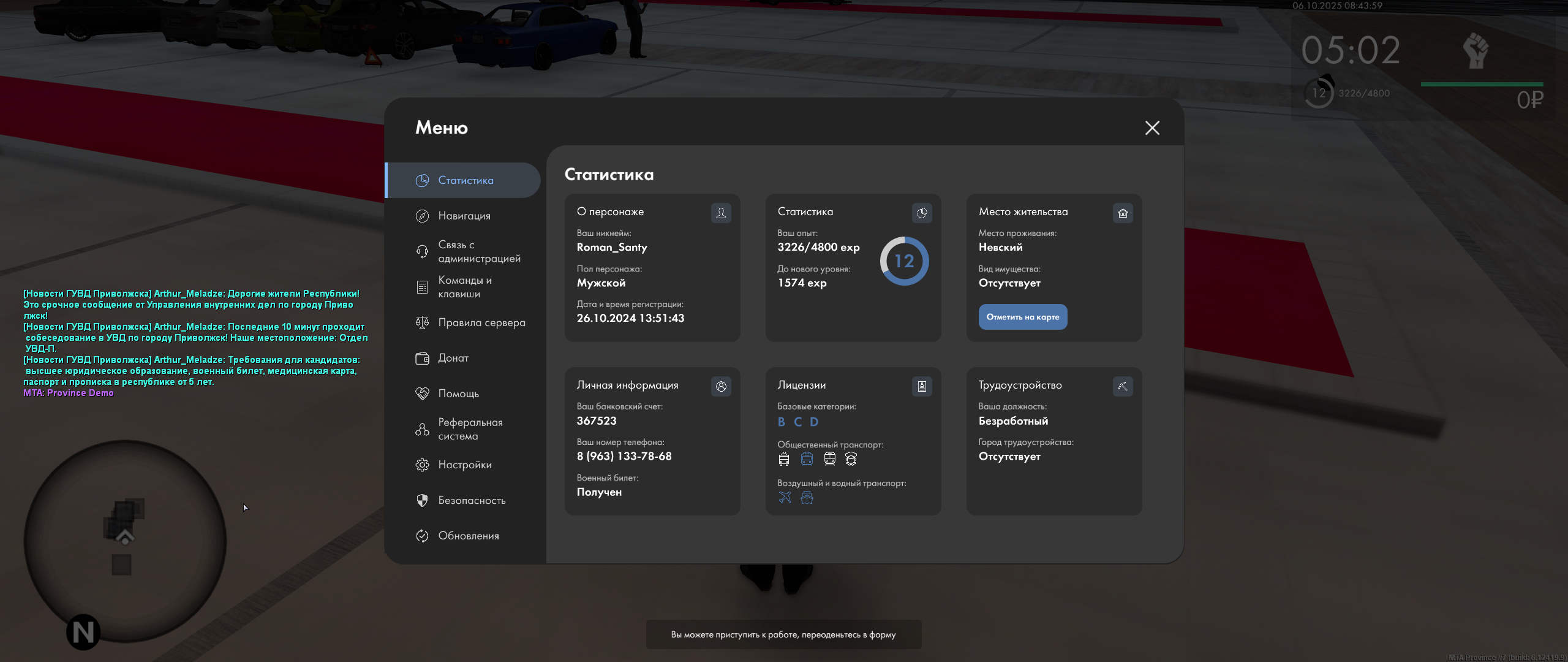Click the boat license icon

[x=807, y=498]
